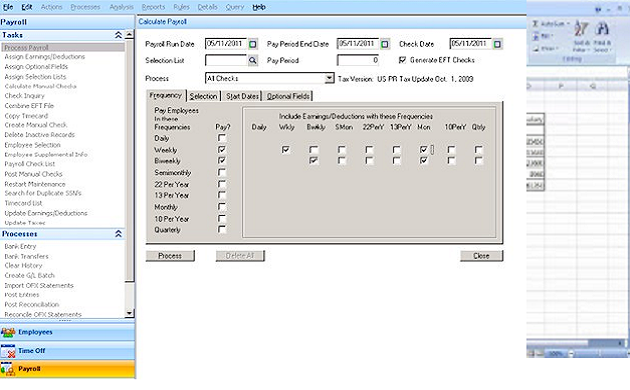Open calendar for Payroll Run Date

coord(253,44)
